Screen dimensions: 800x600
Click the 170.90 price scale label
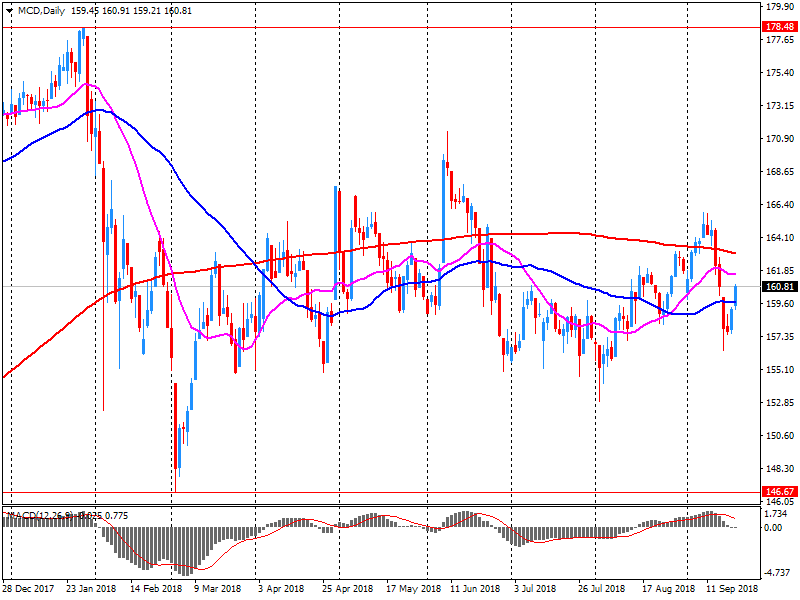778,139
